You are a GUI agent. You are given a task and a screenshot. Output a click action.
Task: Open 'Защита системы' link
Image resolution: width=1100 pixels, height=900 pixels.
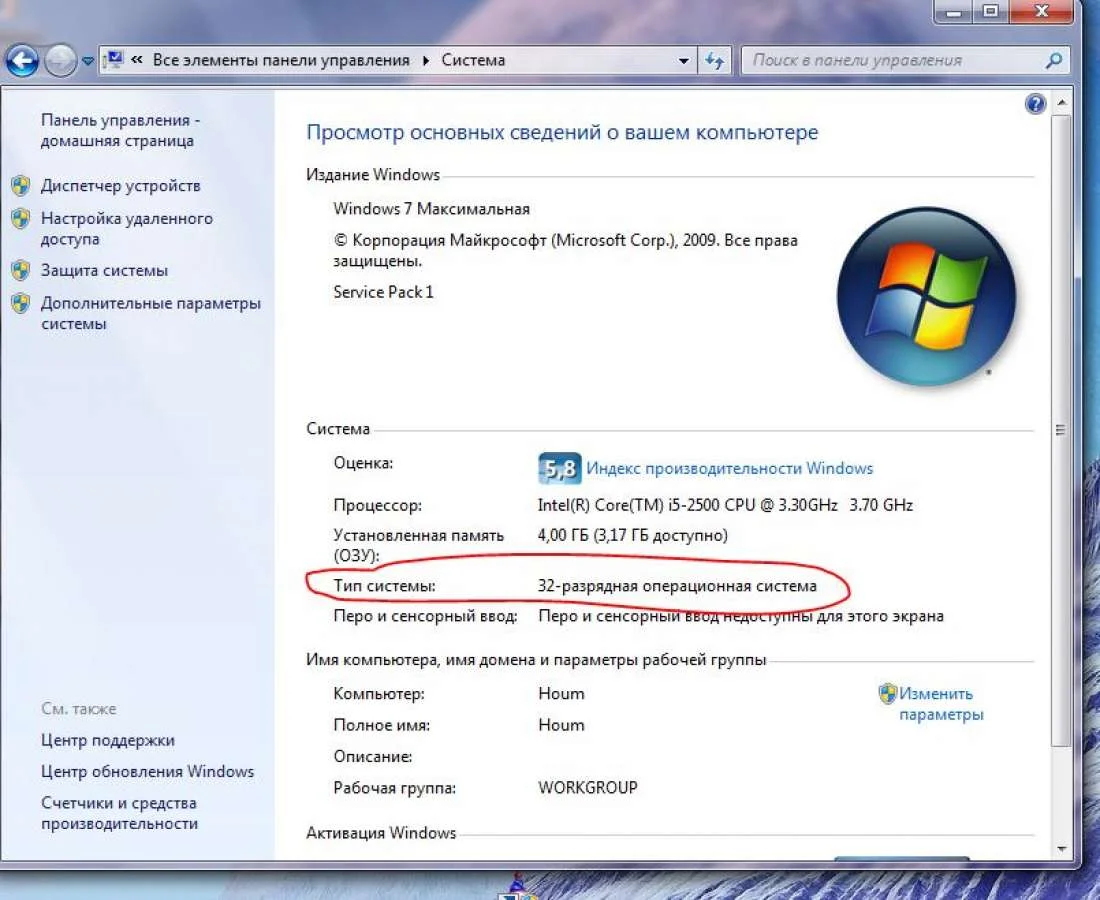[105, 271]
